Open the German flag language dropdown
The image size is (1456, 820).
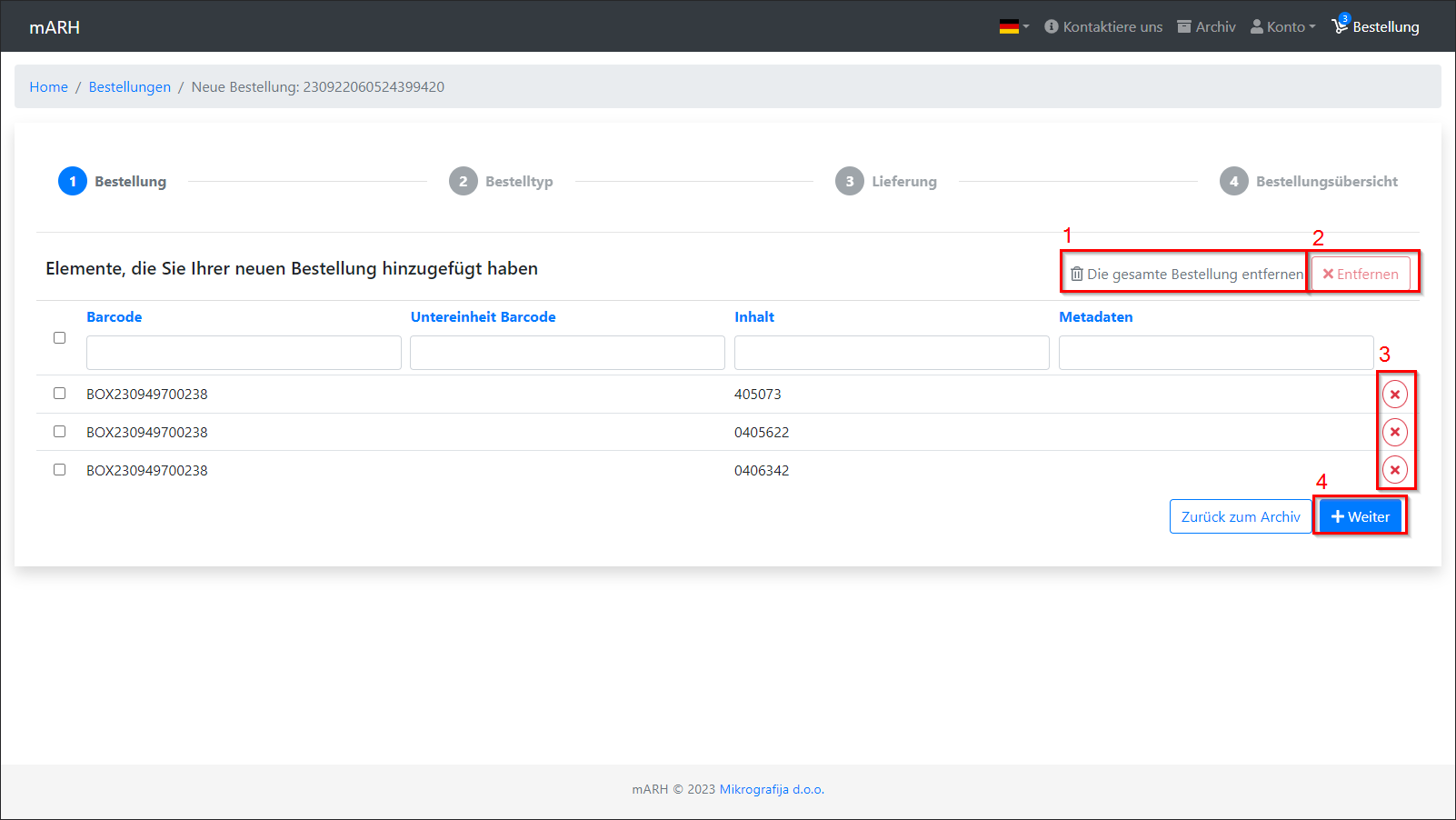(x=1013, y=26)
